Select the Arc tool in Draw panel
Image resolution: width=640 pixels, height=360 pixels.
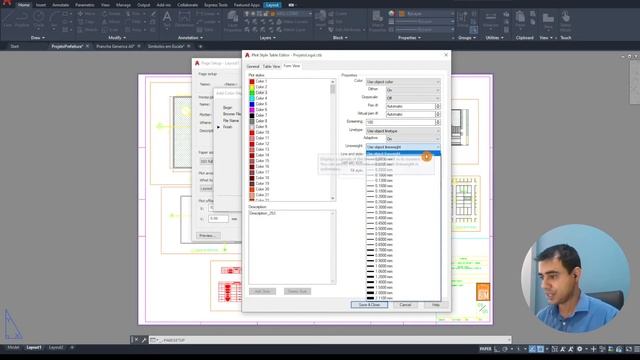[x=54, y=19]
